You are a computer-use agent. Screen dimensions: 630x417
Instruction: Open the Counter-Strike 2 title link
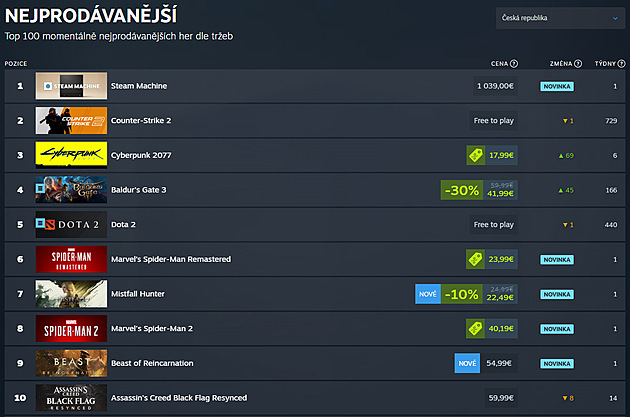141,121
